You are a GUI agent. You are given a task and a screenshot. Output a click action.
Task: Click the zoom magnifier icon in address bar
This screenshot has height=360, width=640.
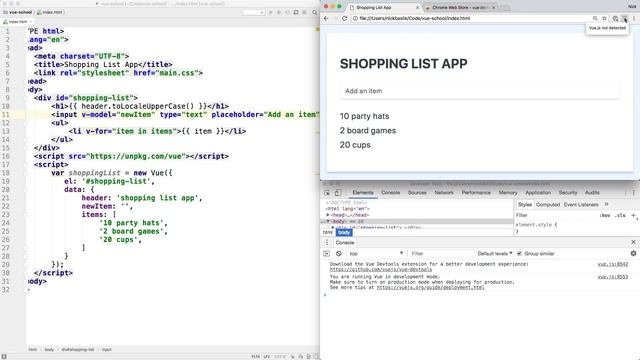(595, 18)
